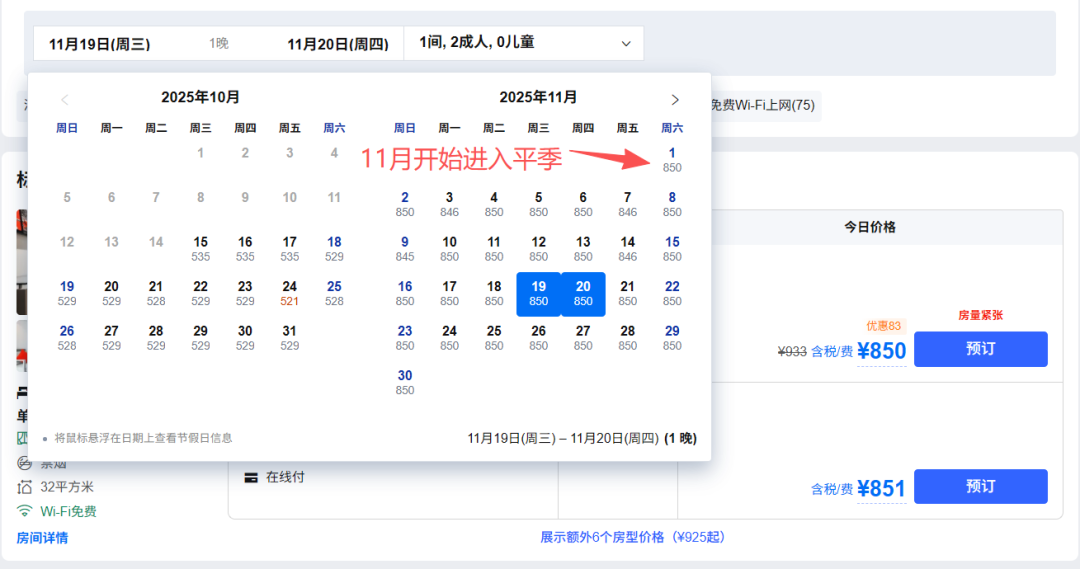Select October 20 in the calendar
The image size is (1080, 569).
[x=112, y=293]
